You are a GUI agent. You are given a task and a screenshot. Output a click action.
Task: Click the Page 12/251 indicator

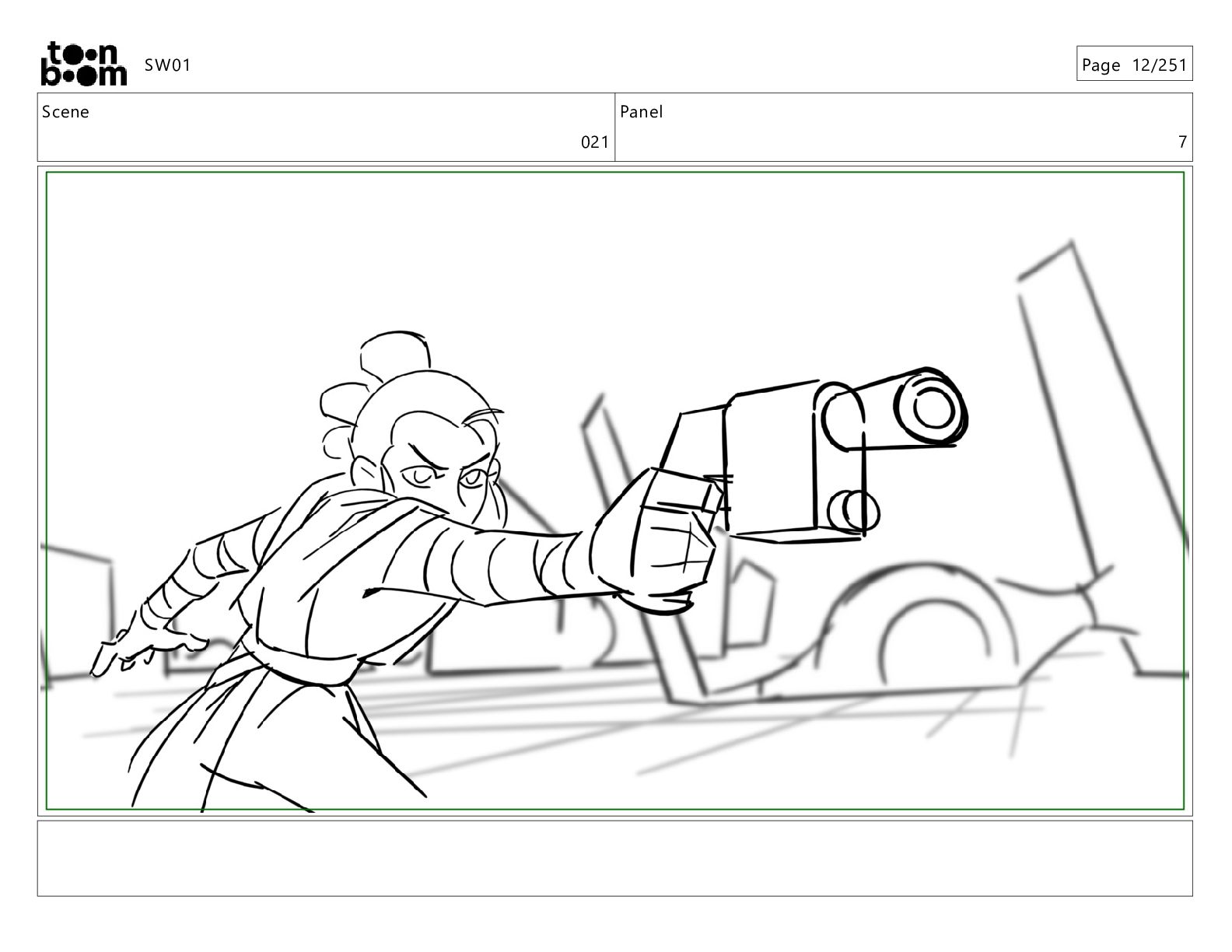1134,65
